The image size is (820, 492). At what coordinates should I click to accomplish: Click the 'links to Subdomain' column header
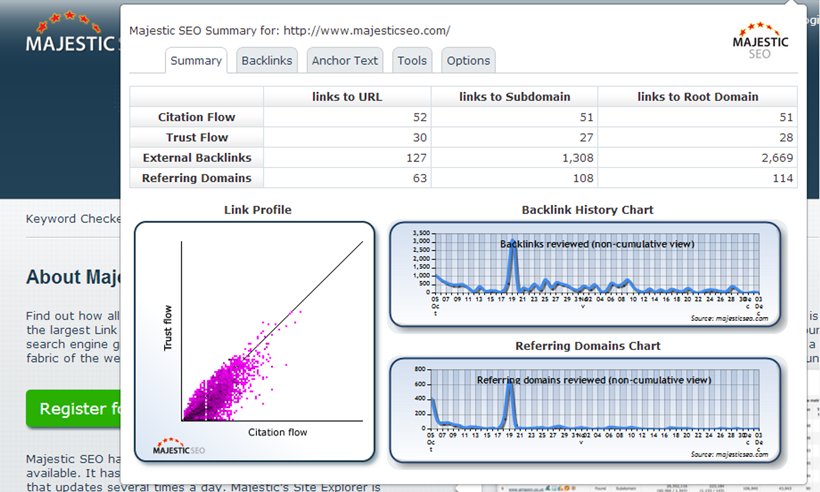click(515, 97)
